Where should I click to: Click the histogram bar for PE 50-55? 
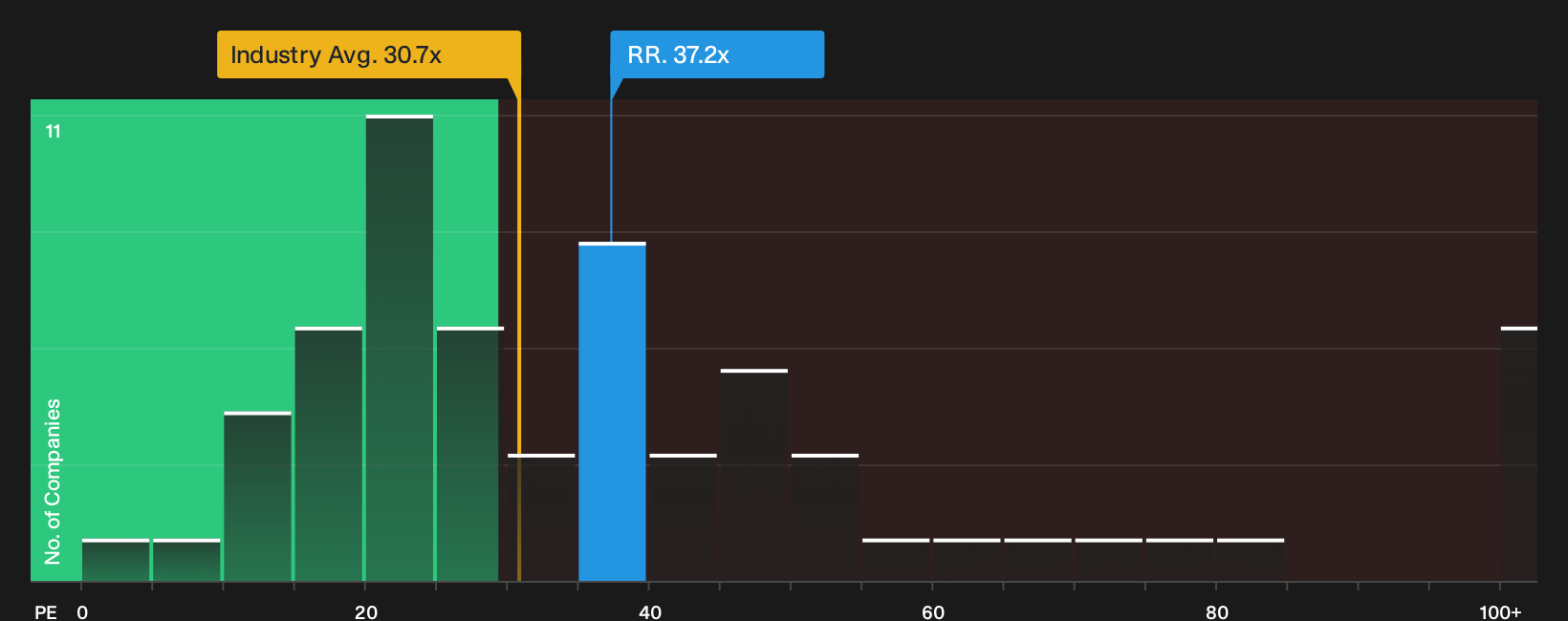(825, 517)
